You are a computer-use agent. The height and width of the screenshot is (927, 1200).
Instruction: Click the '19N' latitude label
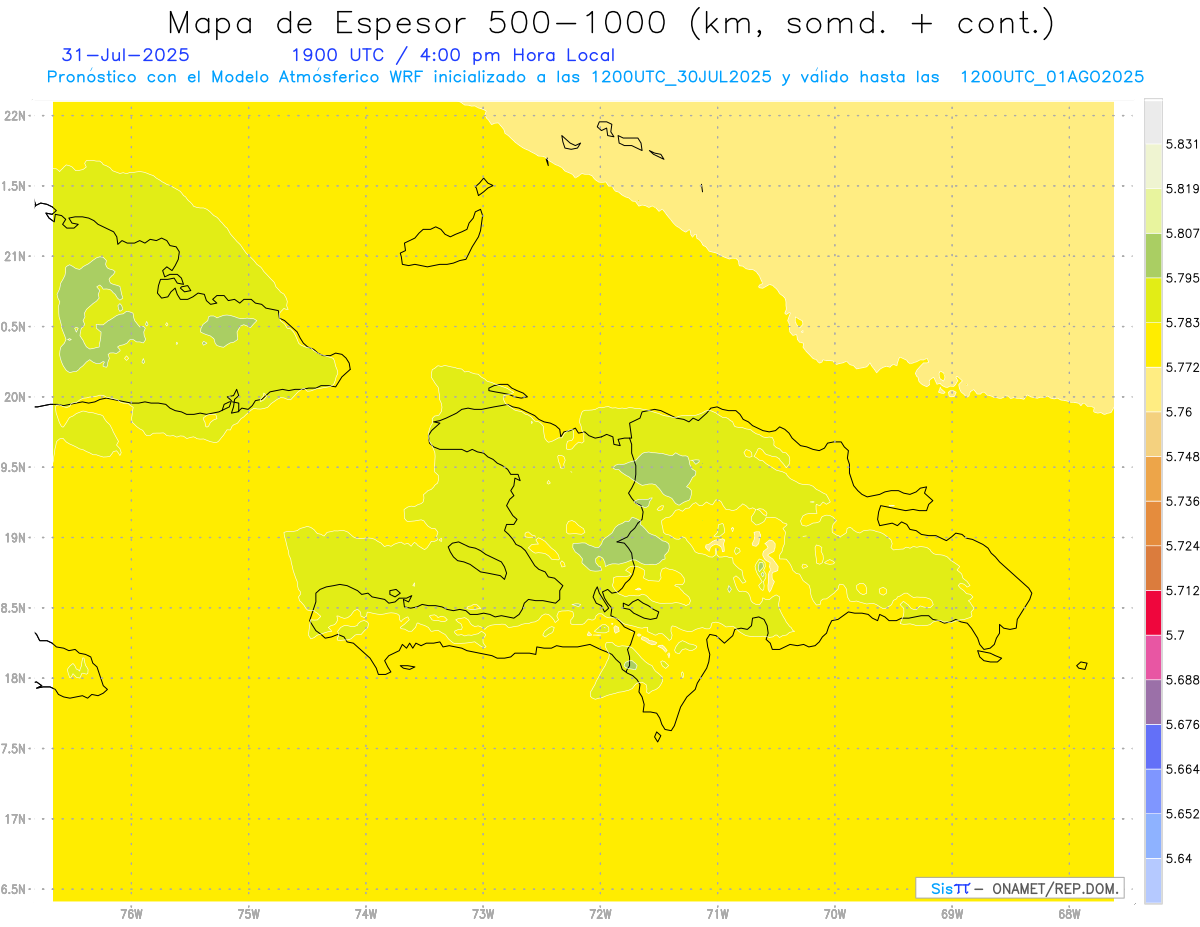(x=16, y=538)
